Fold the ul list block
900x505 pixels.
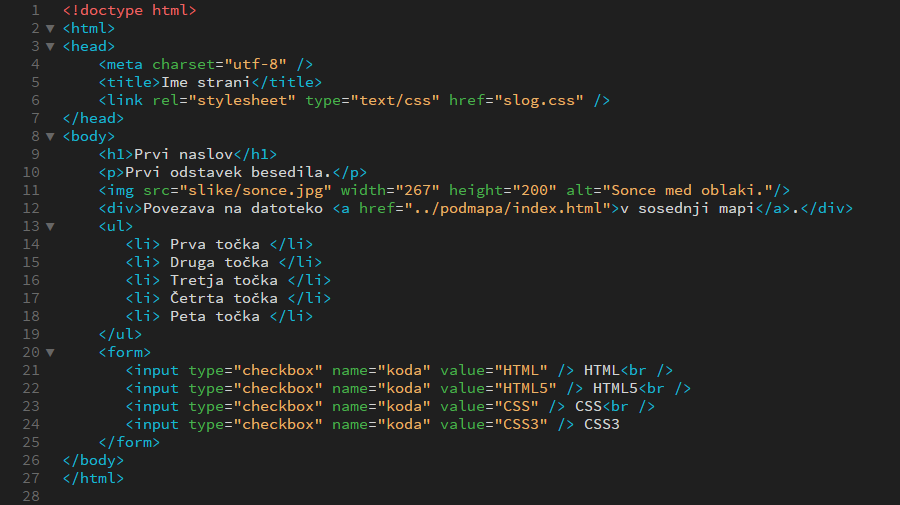click(x=51, y=227)
